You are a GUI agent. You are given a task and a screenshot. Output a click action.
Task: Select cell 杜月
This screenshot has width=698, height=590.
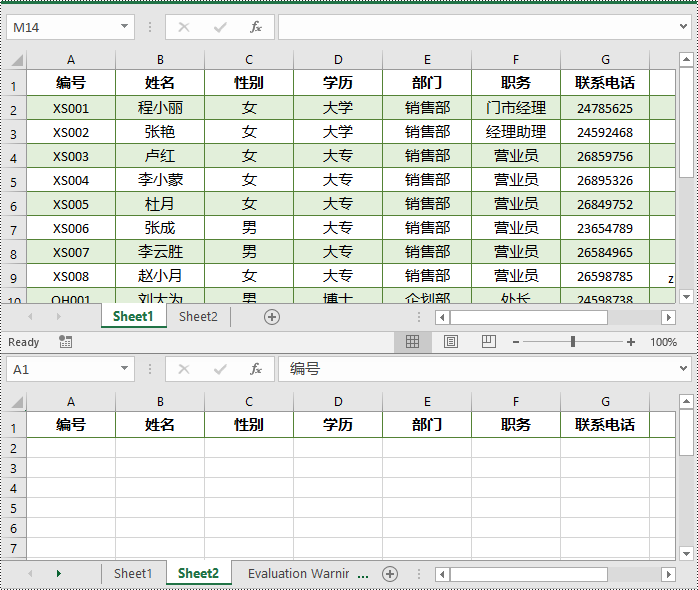tap(160, 204)
